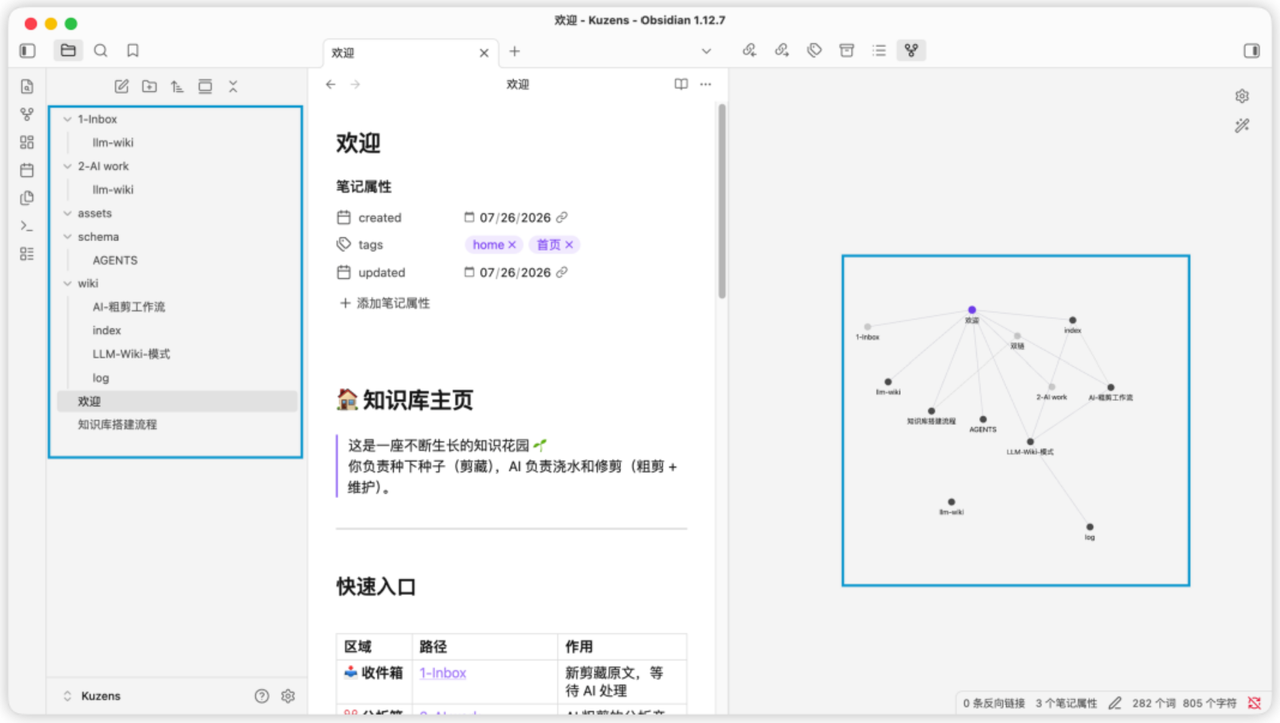Open the bookmarks panel
Image resolution: width=1280 pixels, height=723 pixels.
click(133, 50)
